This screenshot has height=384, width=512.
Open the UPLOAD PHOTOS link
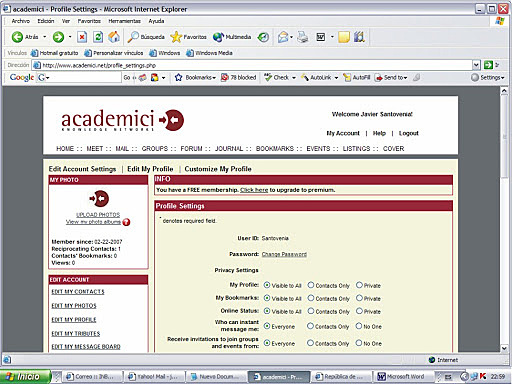[98, 215]
